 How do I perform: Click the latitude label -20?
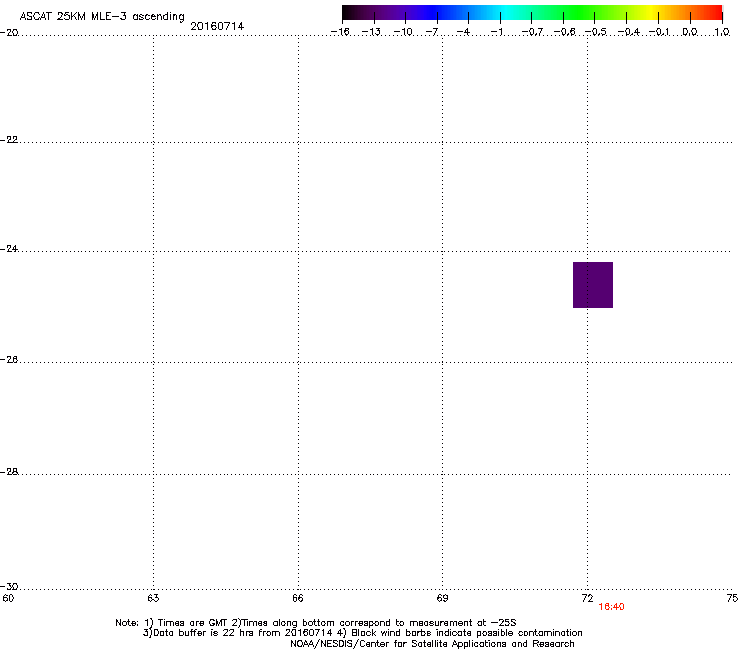click(x=9, y=33)
